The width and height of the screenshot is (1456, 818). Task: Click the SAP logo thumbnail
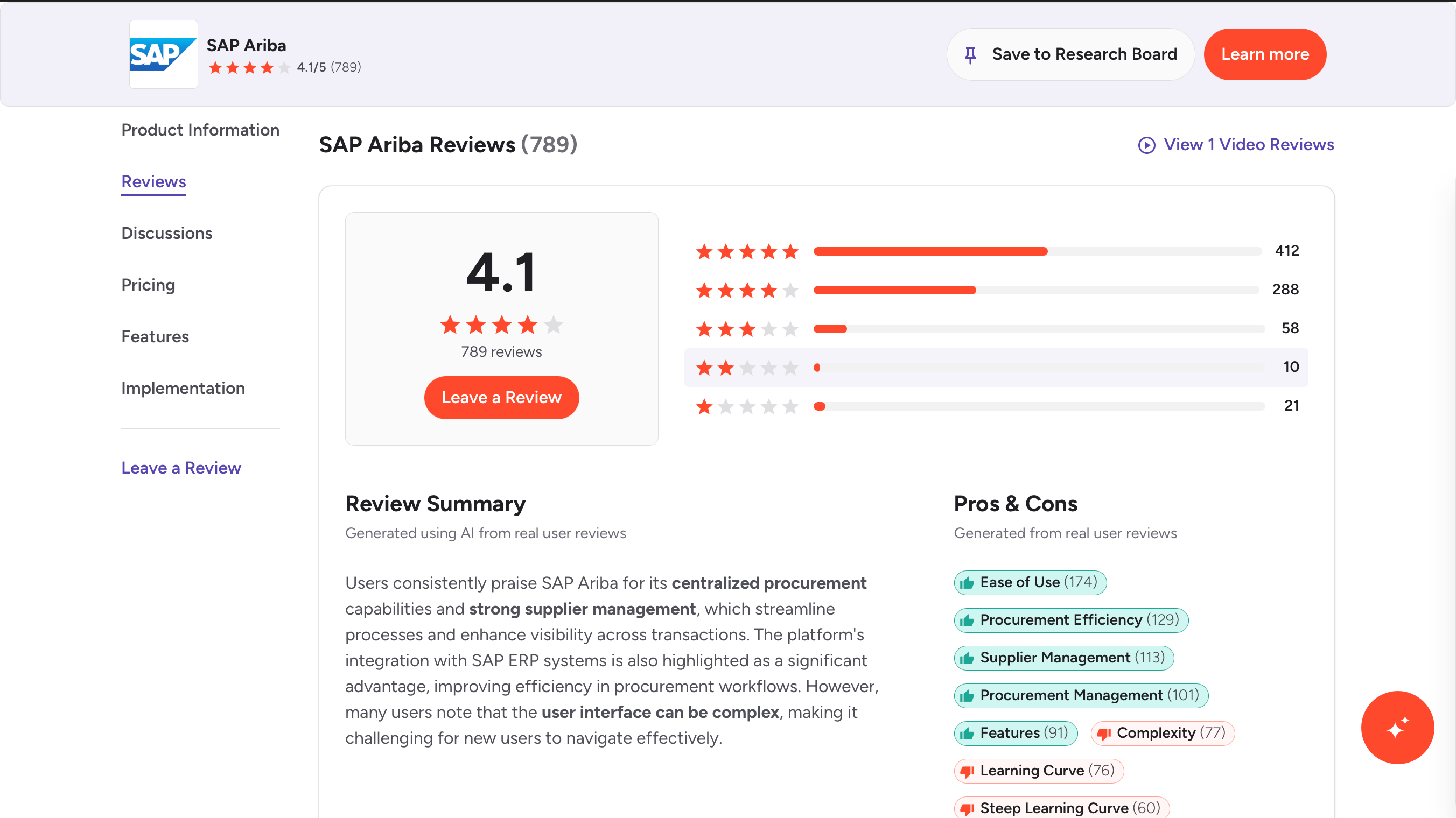click(163, 54)
